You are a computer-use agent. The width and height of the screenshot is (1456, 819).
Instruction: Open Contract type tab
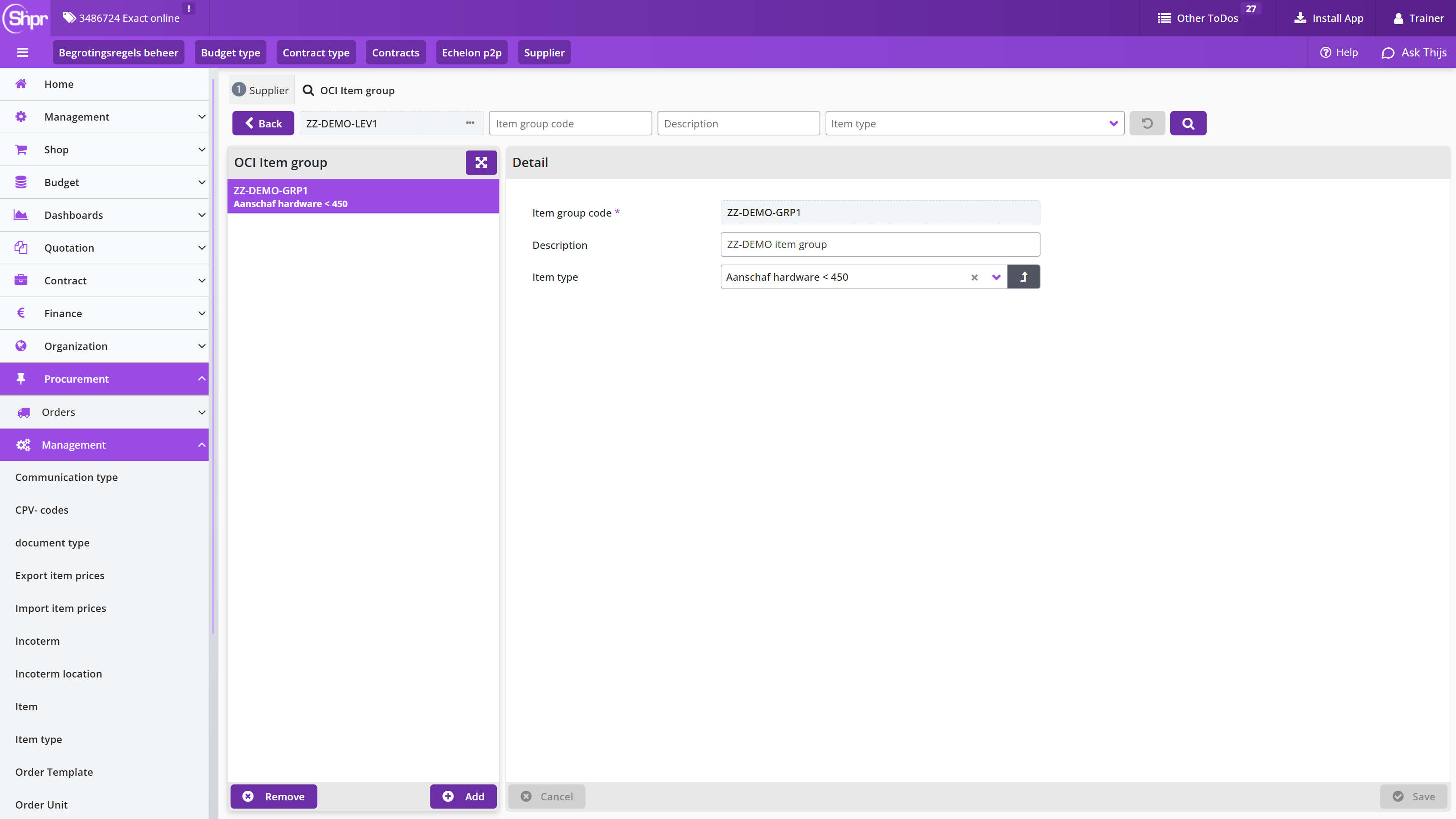coord(316,53)
